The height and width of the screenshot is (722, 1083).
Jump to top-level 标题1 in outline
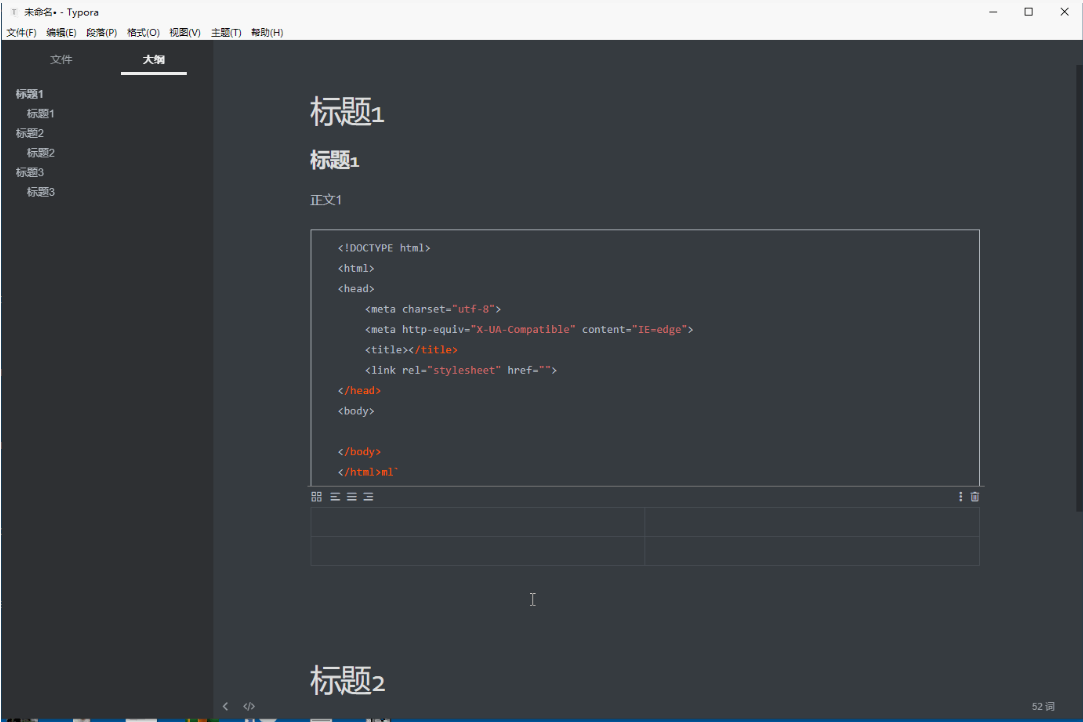(30, 94)
